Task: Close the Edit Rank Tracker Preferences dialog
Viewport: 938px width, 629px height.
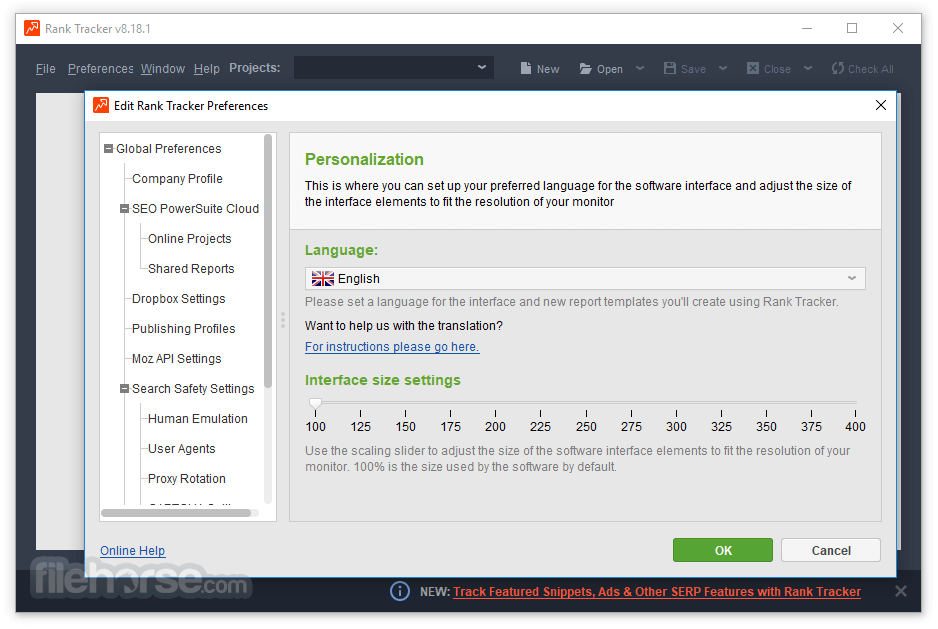Action: pyautogui.click(x=881, y=105)
